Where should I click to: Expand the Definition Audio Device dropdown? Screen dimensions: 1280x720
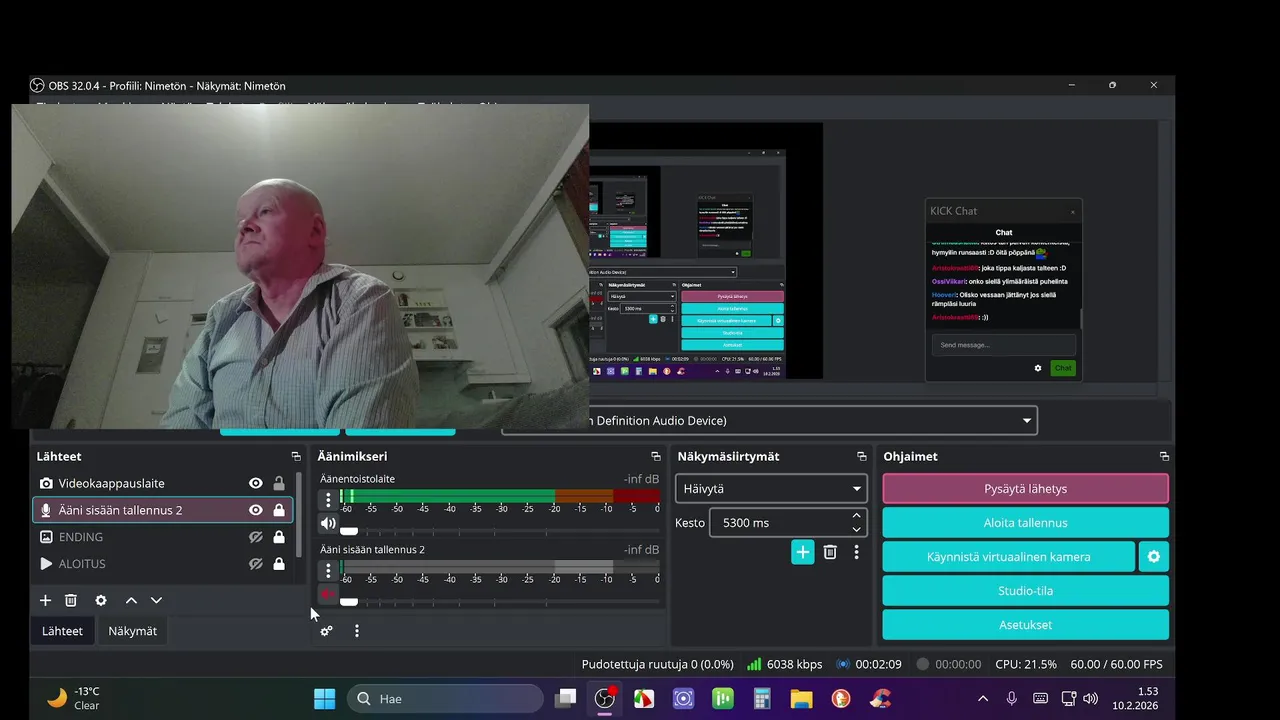(769, 421)
